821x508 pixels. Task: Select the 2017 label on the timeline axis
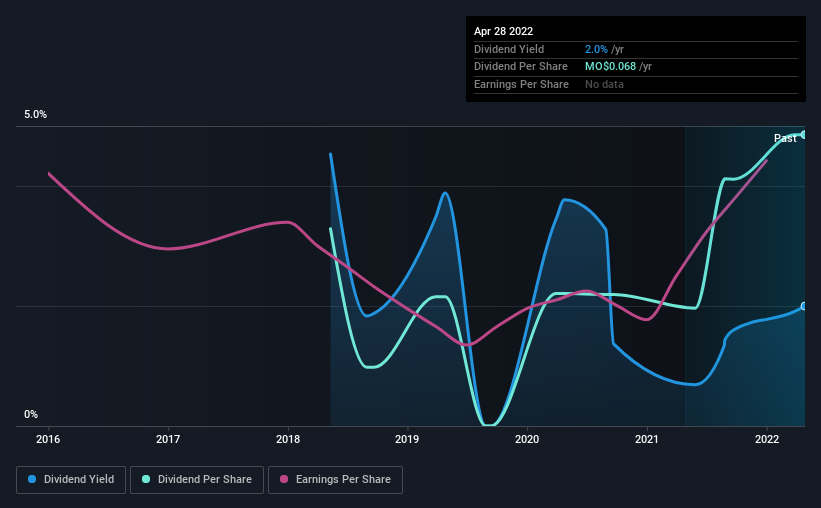tap(168, 439)
